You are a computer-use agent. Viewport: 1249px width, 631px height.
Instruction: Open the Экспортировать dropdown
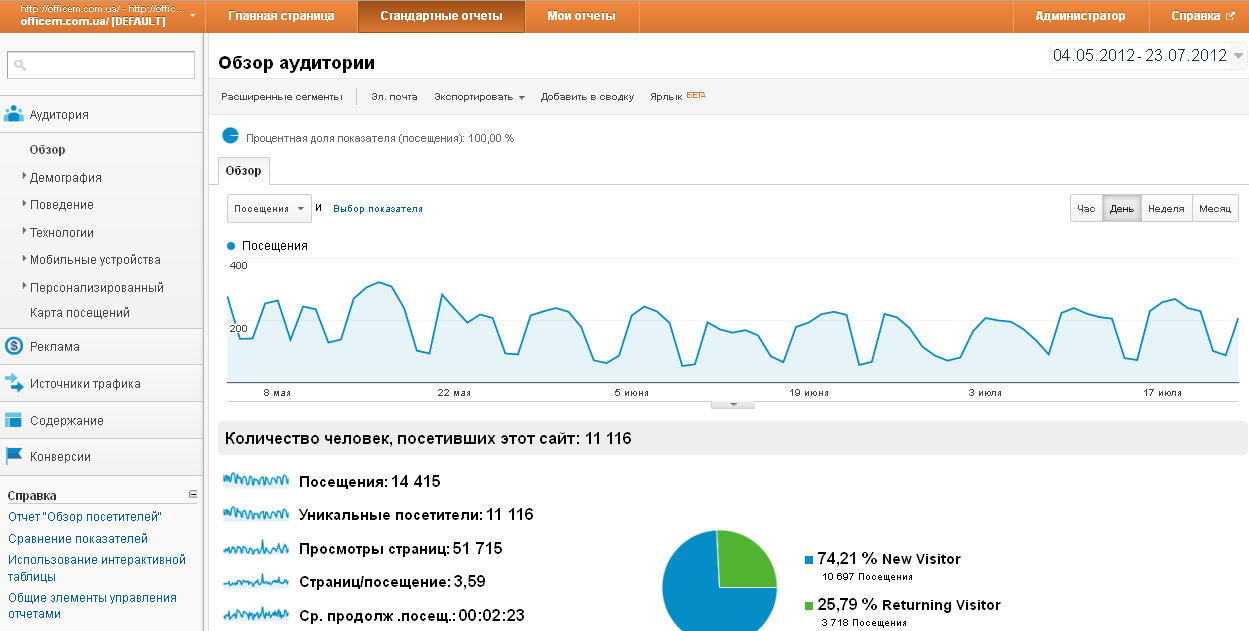479,97
